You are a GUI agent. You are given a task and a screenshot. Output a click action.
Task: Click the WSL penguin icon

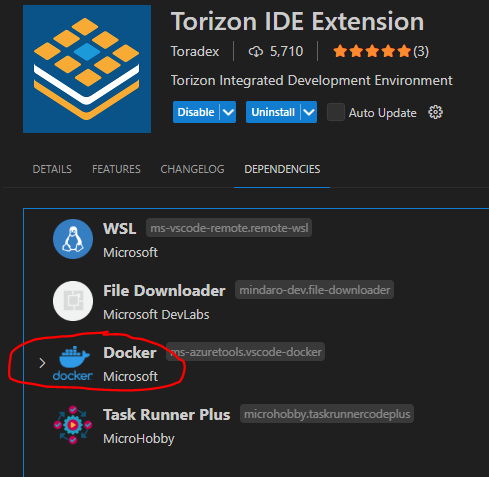click(73, 239)
